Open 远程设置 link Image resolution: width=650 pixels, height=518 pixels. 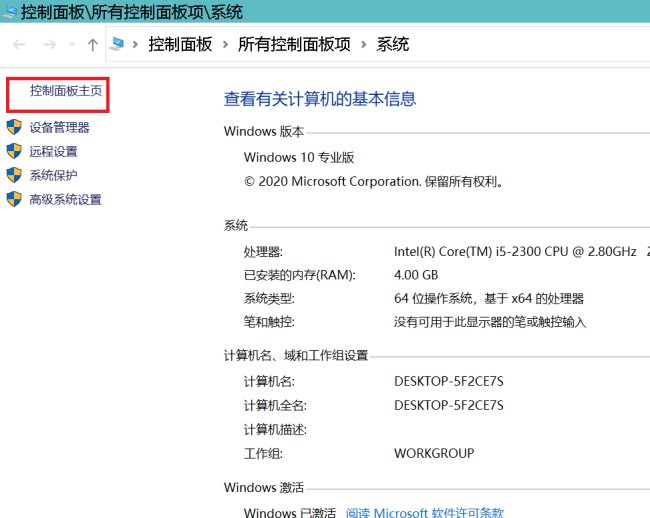click(53, 151)
